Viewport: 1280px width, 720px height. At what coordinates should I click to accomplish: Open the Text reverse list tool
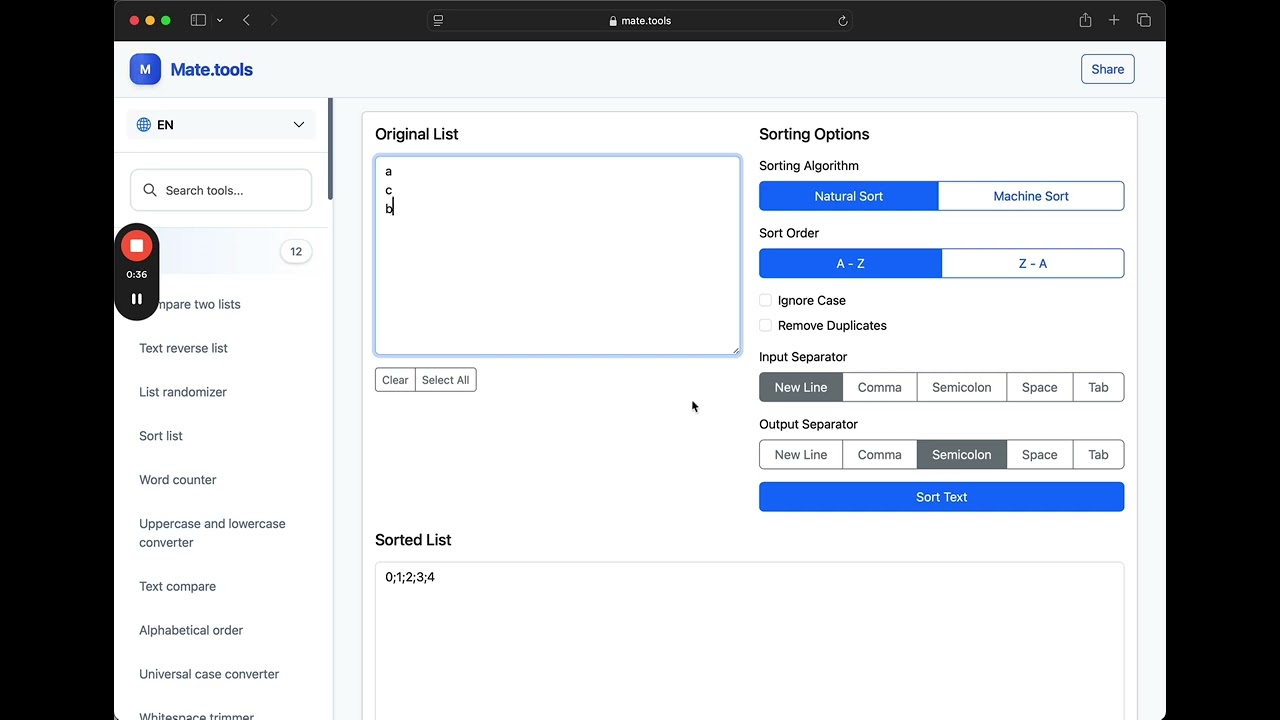tap(183, 348)
